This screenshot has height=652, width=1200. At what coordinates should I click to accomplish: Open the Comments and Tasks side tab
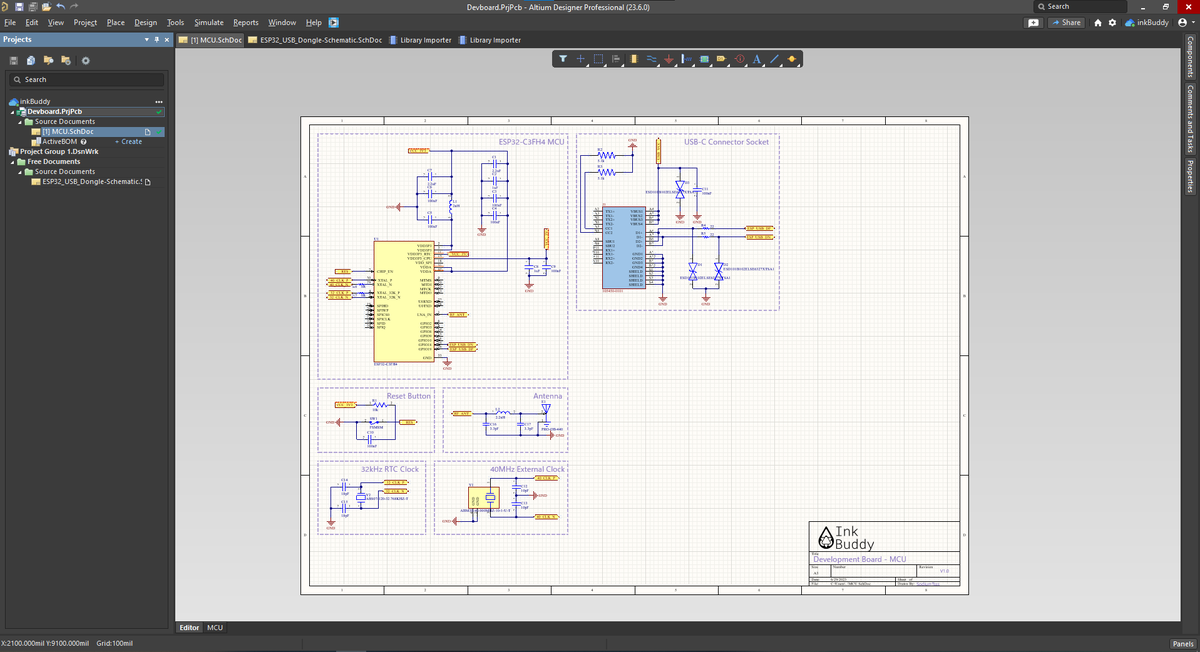1191,117
